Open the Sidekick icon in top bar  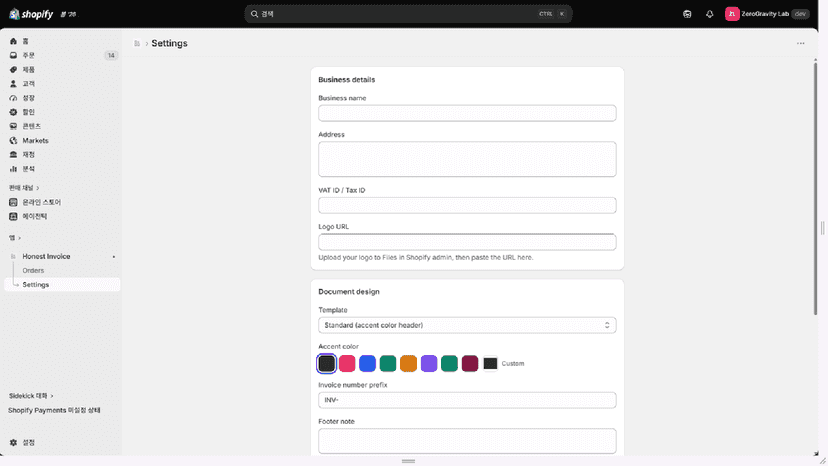tap(687, 14)
